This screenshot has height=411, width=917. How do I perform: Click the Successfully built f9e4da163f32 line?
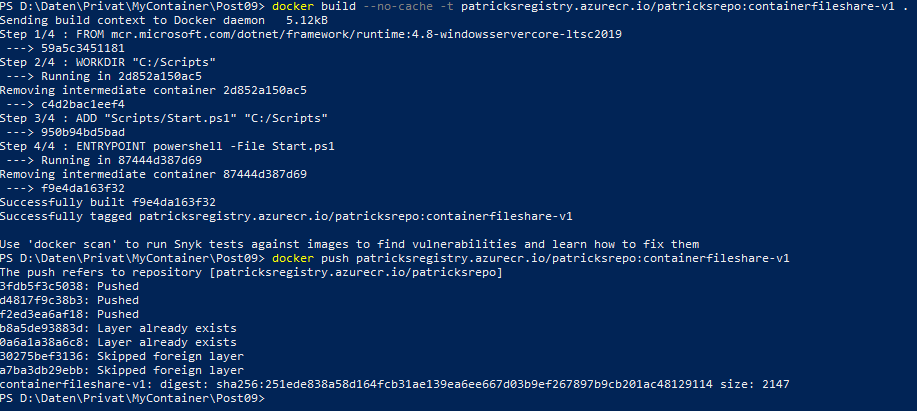(108, 203)
